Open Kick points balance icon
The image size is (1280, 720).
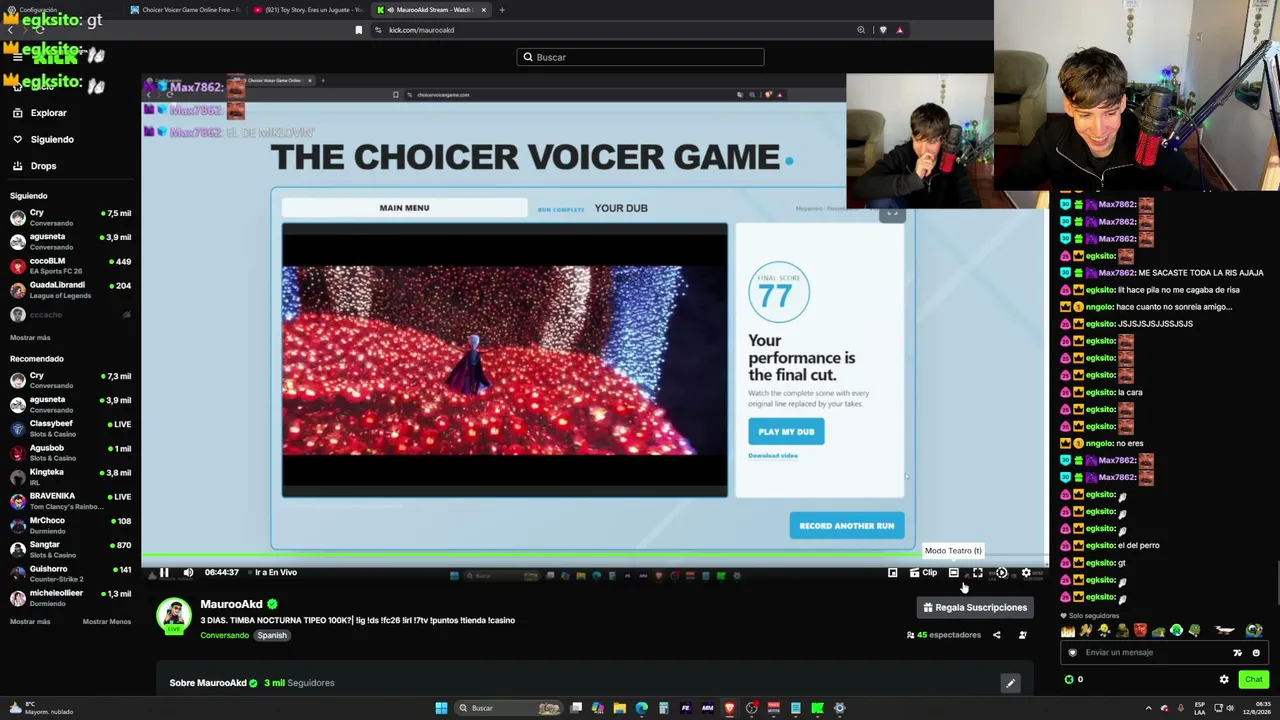1069,680
